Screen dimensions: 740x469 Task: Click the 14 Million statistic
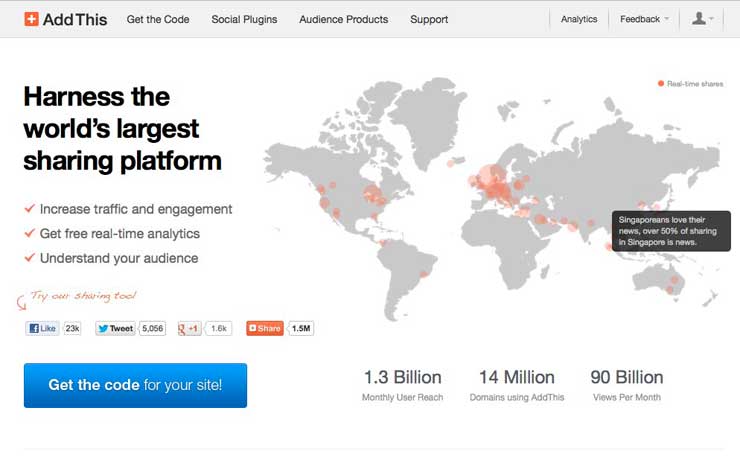pos(517,377)
